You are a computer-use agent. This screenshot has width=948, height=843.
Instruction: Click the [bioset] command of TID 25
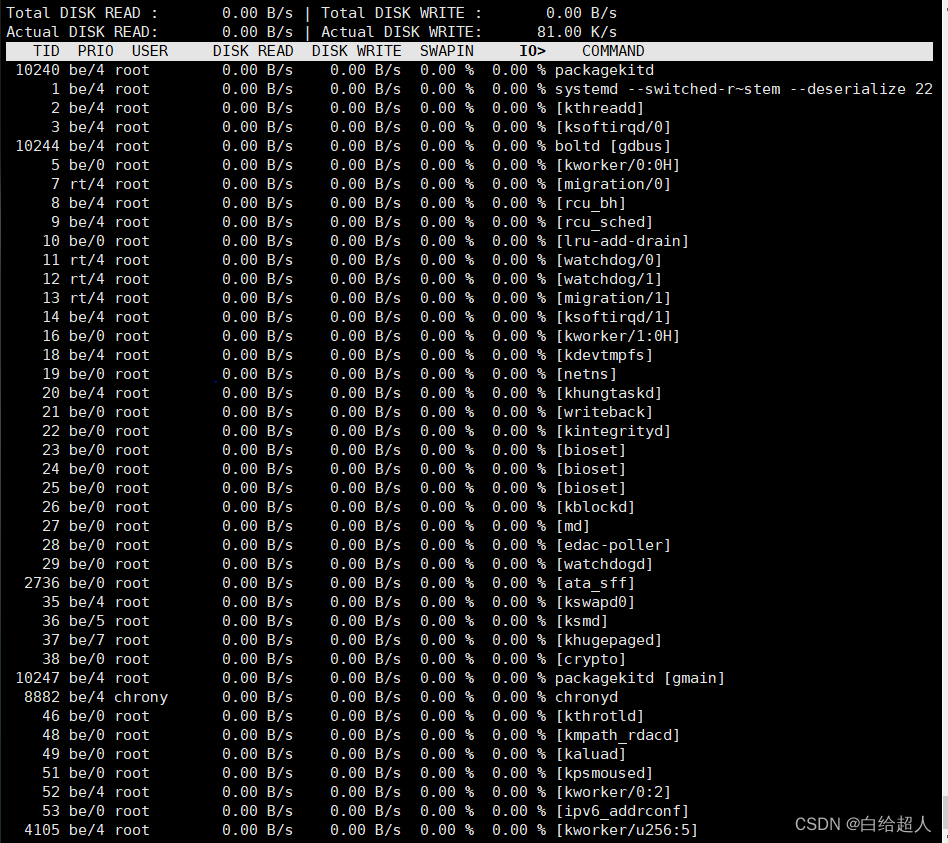(x=591, y=488)
